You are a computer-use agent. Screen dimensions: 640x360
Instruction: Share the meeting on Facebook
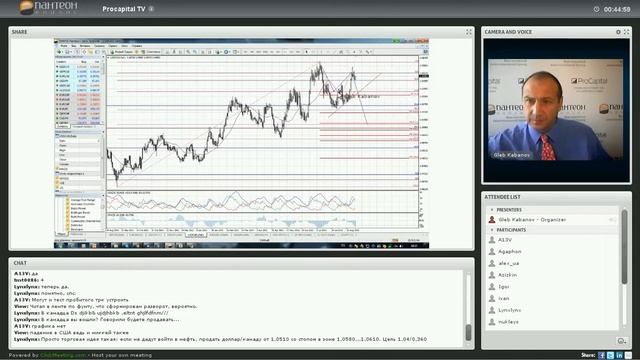coord(601,356)
